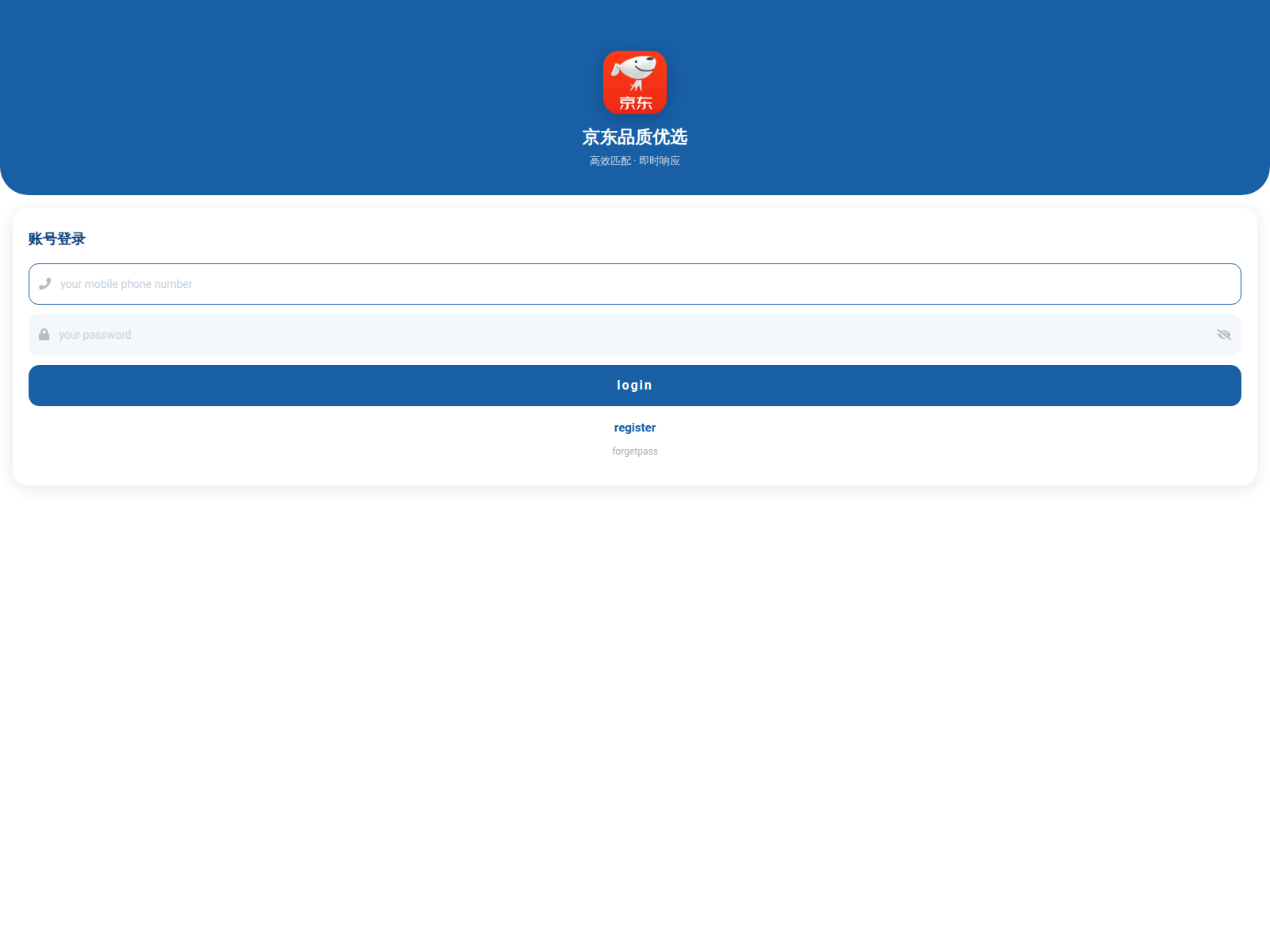The height and width of the screenshot is (952, 1270).
Task: Click the login button
Action: 635,386
